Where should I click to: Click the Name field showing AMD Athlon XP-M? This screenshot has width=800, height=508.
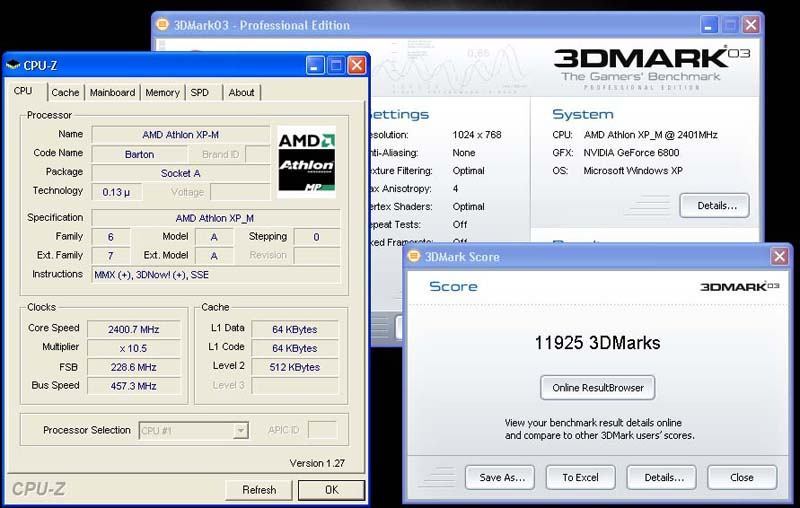coord(181,135)
